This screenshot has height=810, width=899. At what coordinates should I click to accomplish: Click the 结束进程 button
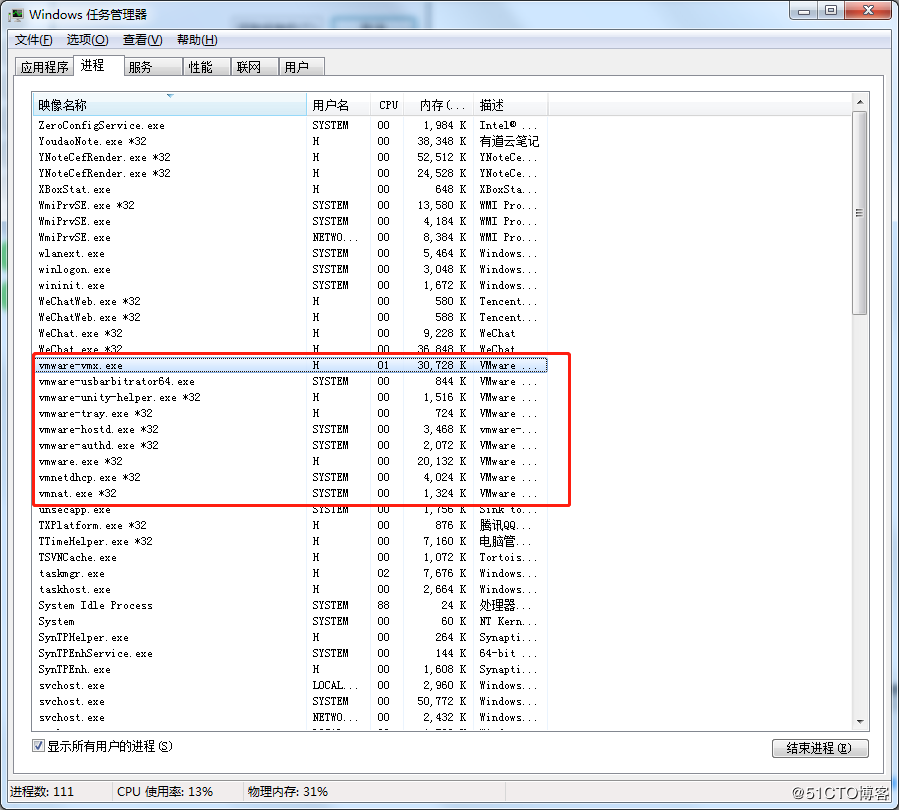click(819, 748)
